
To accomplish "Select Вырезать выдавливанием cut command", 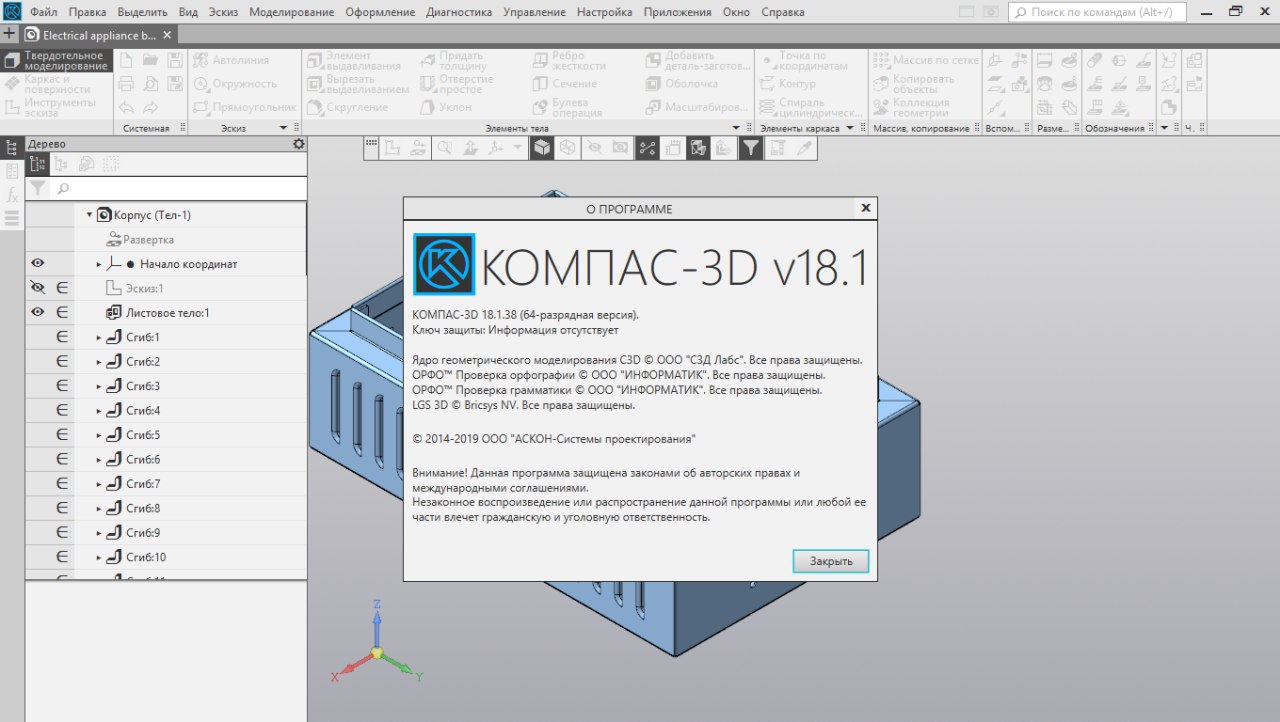I will (x=357, y=84).
